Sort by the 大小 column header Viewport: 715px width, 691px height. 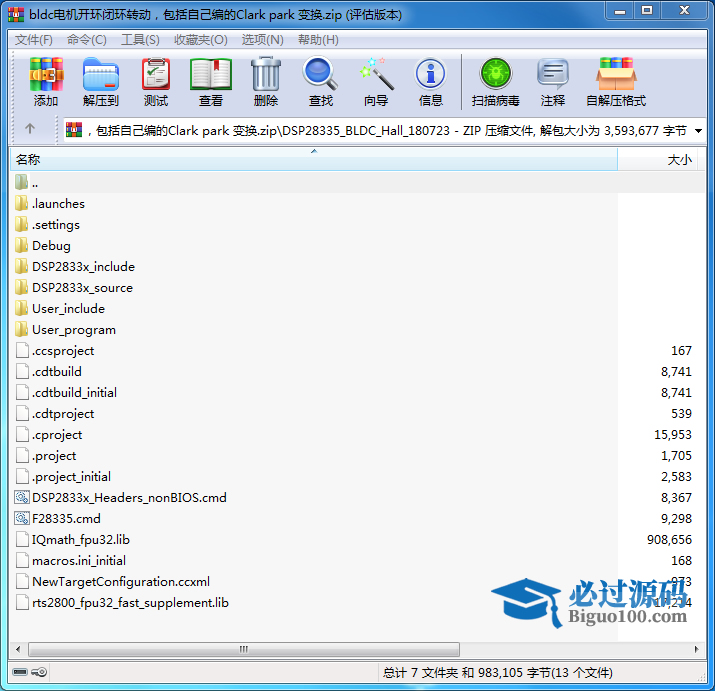(657, 160)
